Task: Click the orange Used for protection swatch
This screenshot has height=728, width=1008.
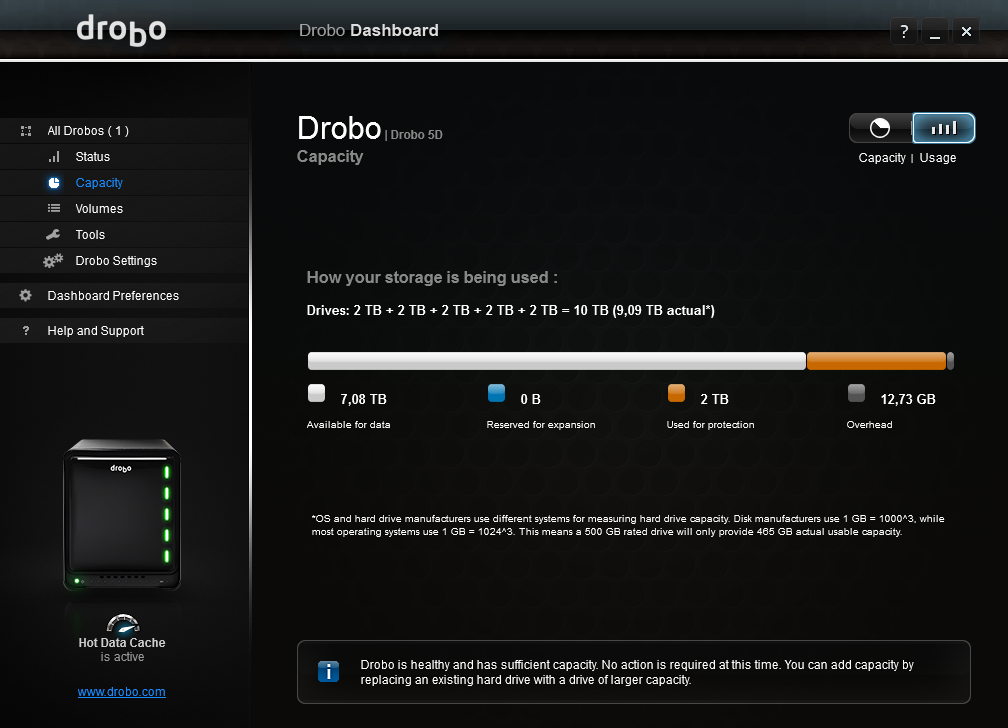Action: (676, 393)
